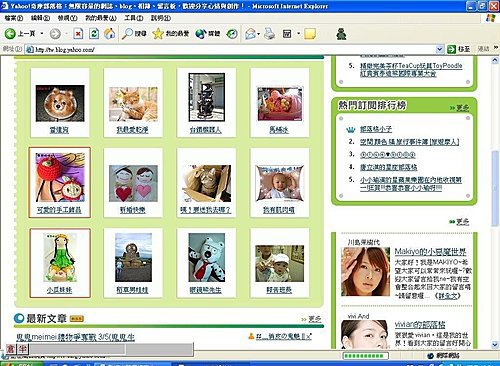Click the Edit page toolbar icon

coord(287,34)
